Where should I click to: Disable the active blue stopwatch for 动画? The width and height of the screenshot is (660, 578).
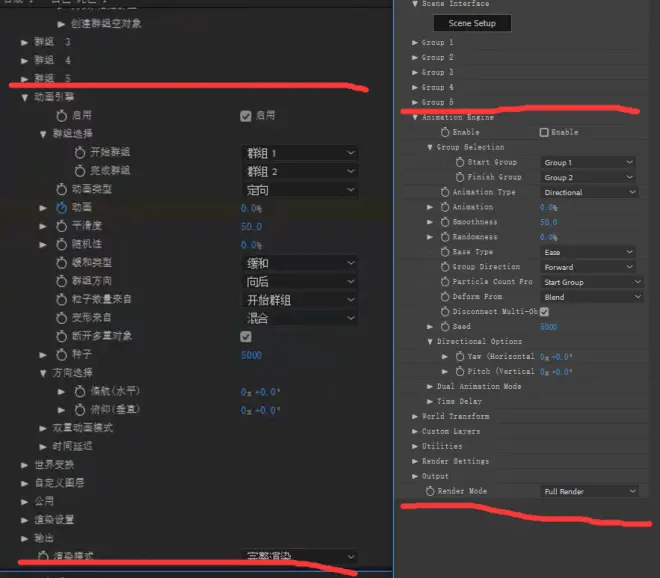pyautogui.click(x=61, y=208)
